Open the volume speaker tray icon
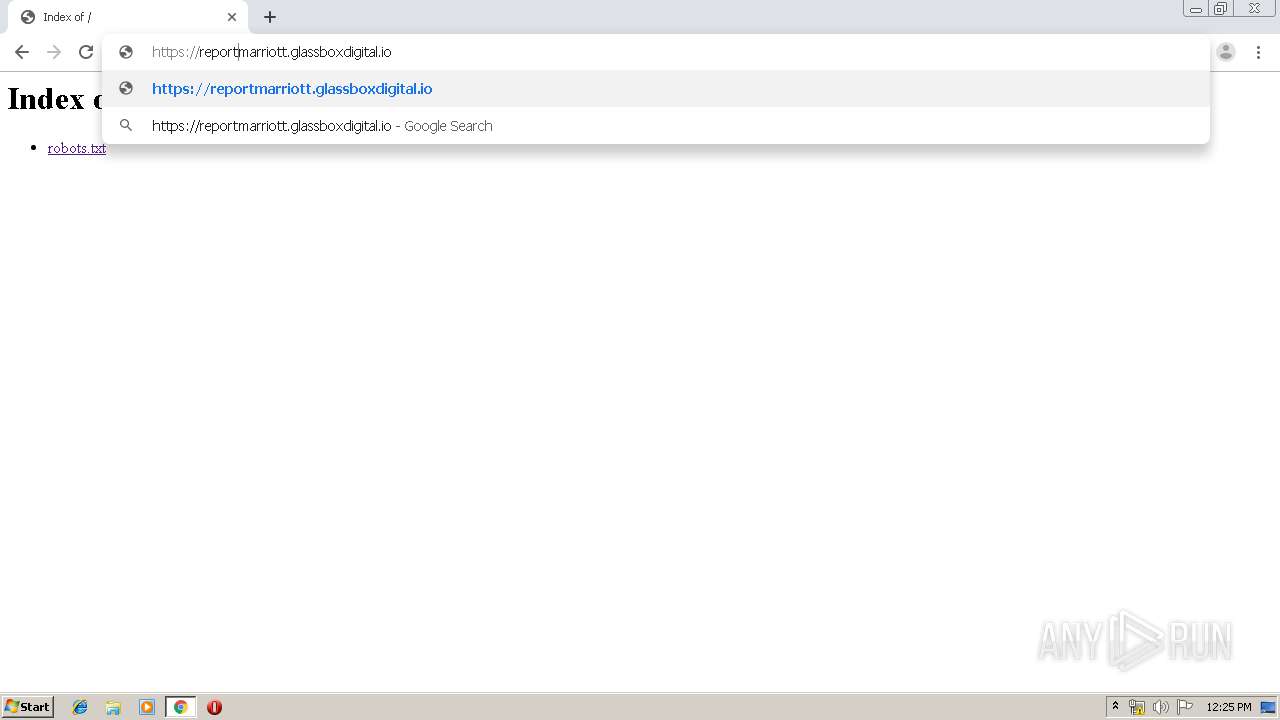This screenshot has height=720, width=1280. pyautogui.click(x=1161, y=707)
